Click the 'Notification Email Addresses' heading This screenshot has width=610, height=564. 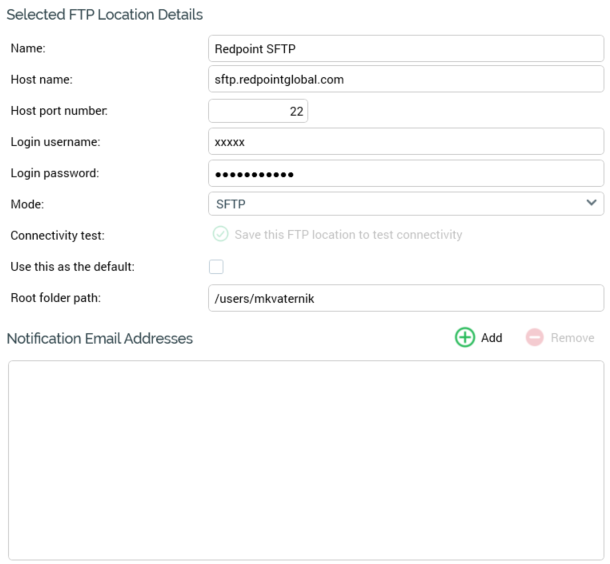pos(100,338)
